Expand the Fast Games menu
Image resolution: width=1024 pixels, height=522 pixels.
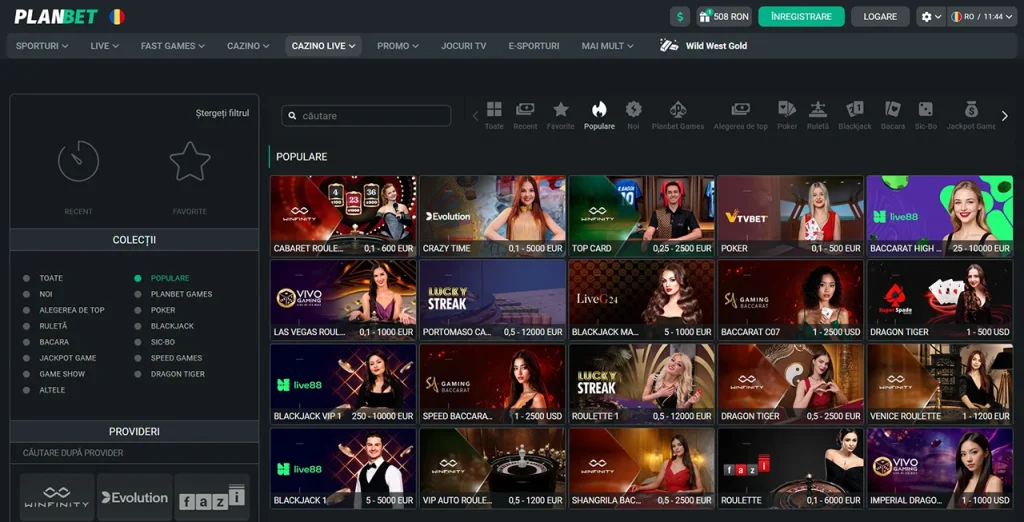172,46
